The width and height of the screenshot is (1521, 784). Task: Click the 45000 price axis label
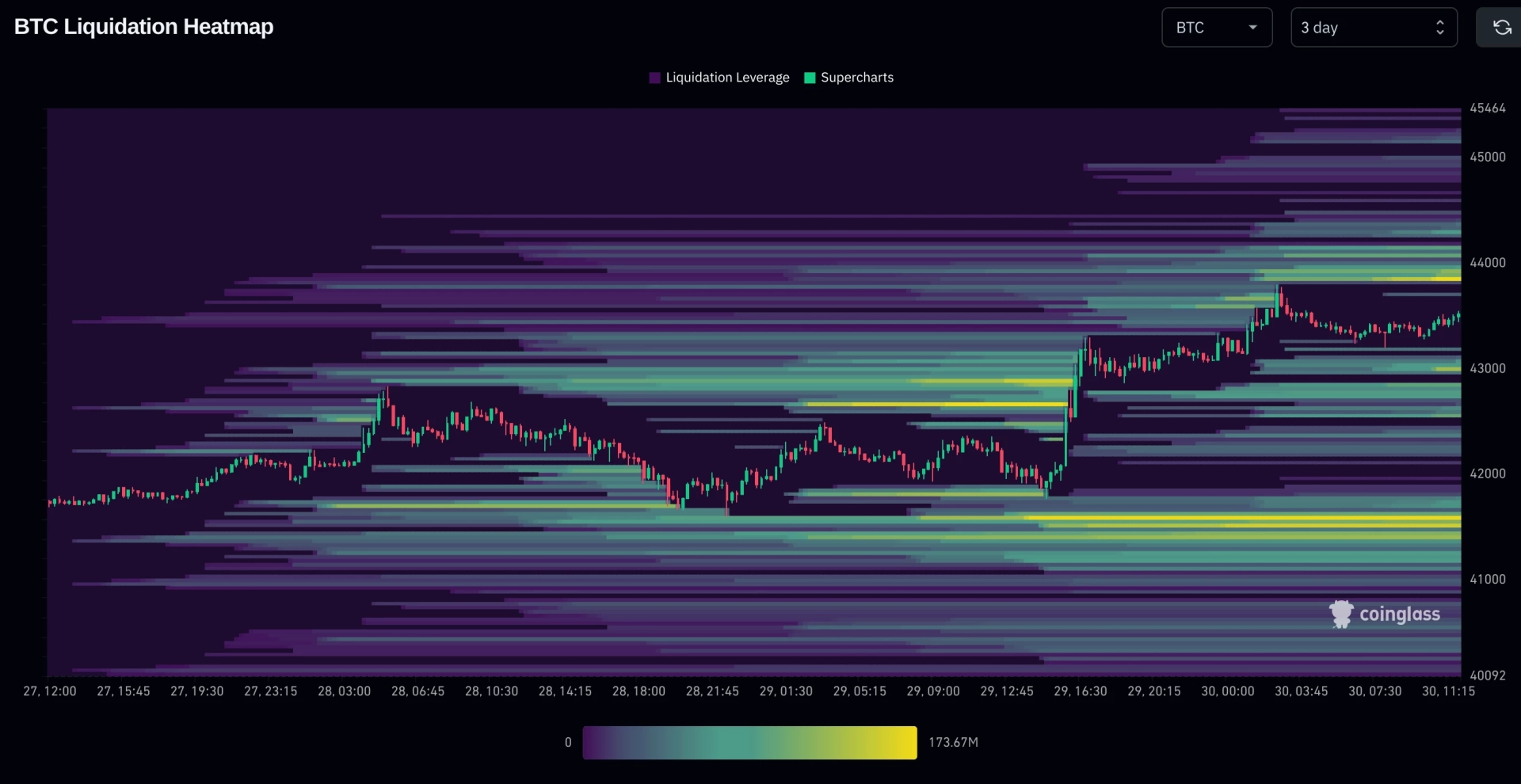click(x=1488, y=157)
